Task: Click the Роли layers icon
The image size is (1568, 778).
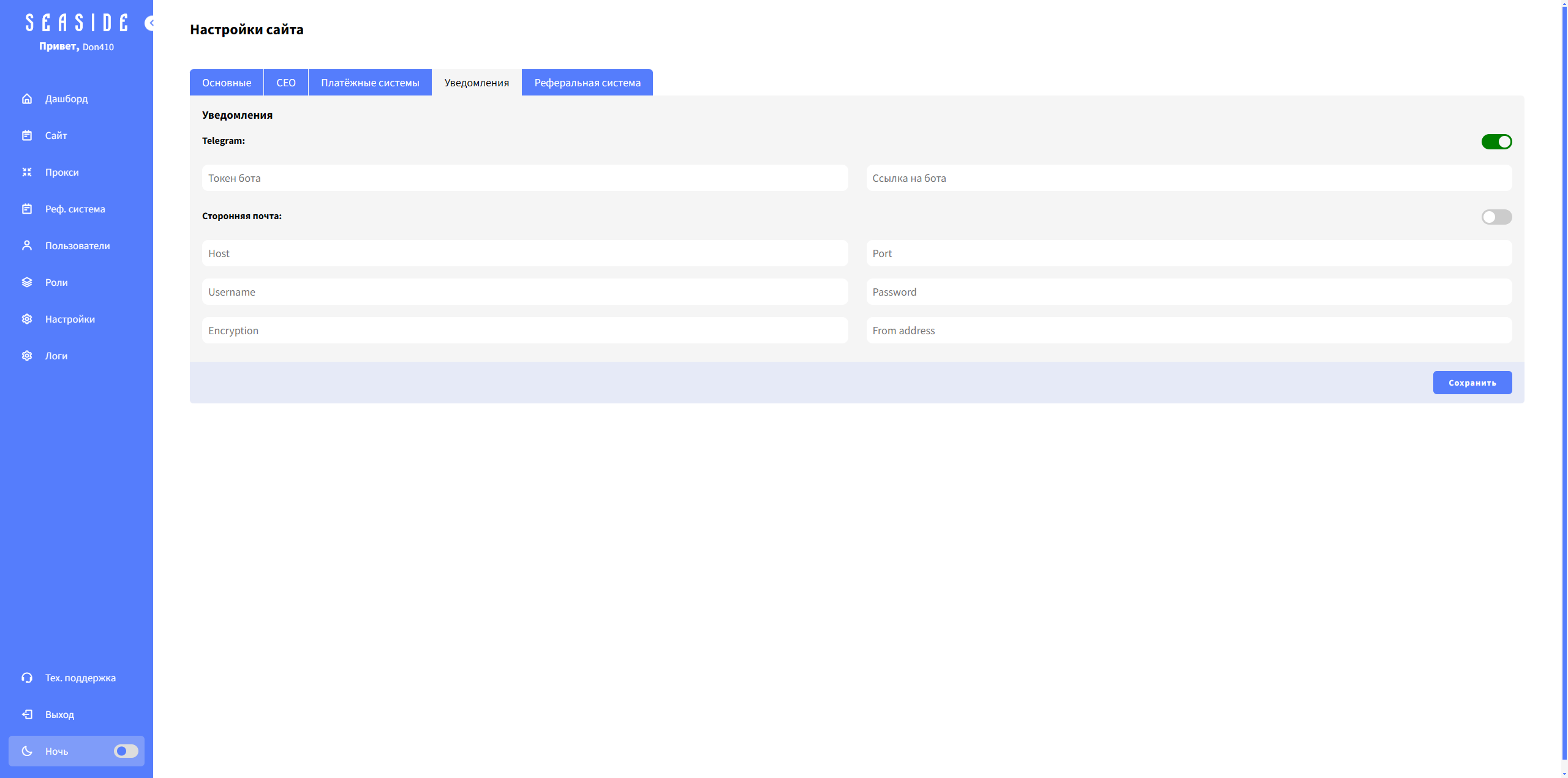Action: [27, 282]
